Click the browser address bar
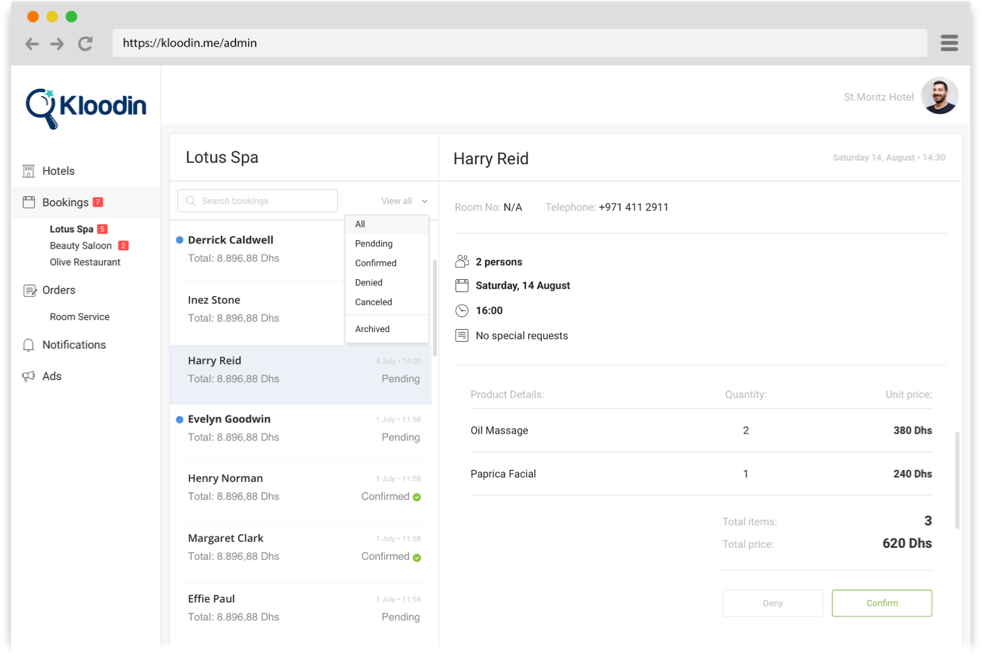Image resolution: width=982 pixels, height=656 pixels. (x=519, y=43)
